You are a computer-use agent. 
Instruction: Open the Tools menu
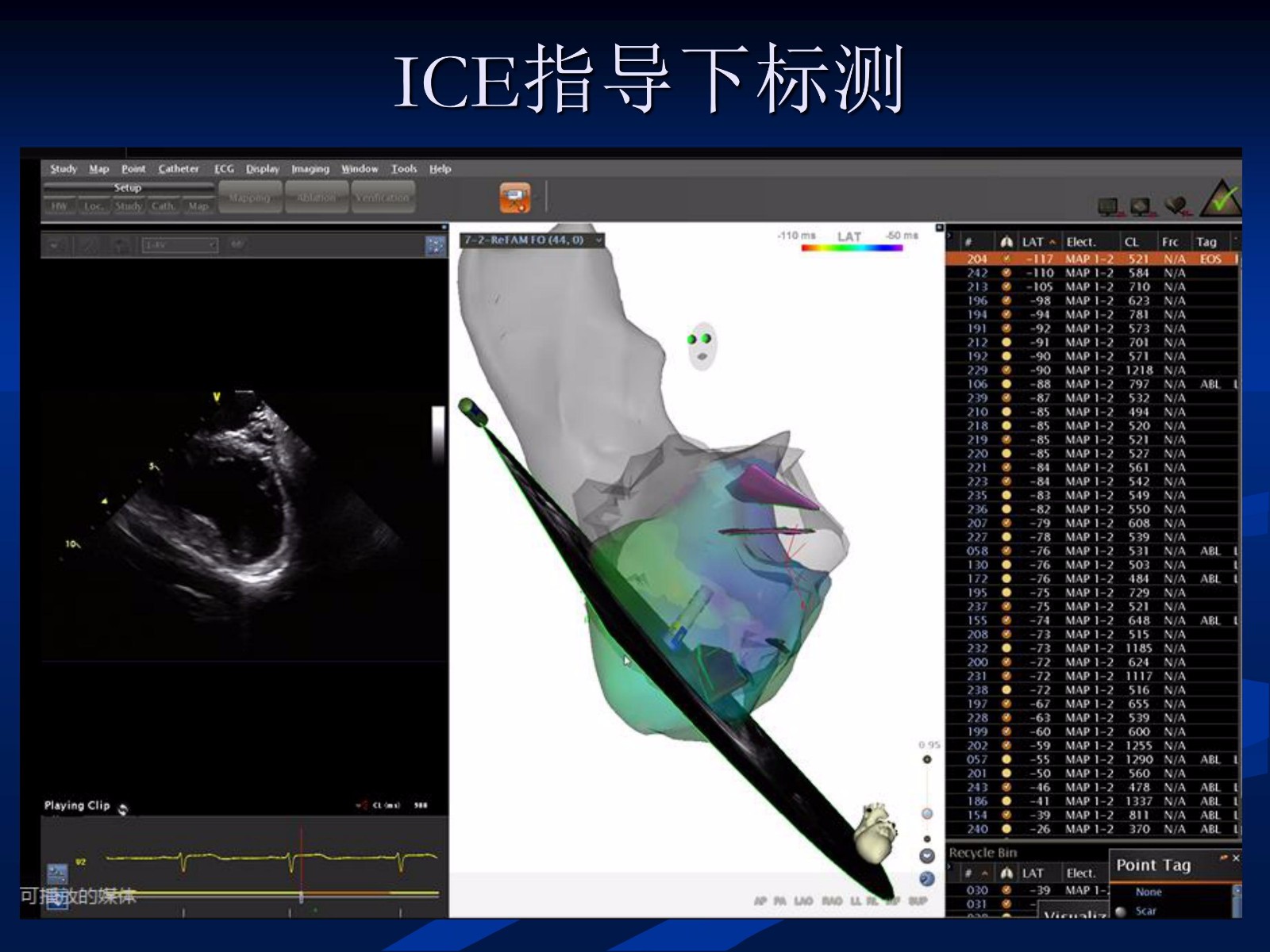point(403,169)
